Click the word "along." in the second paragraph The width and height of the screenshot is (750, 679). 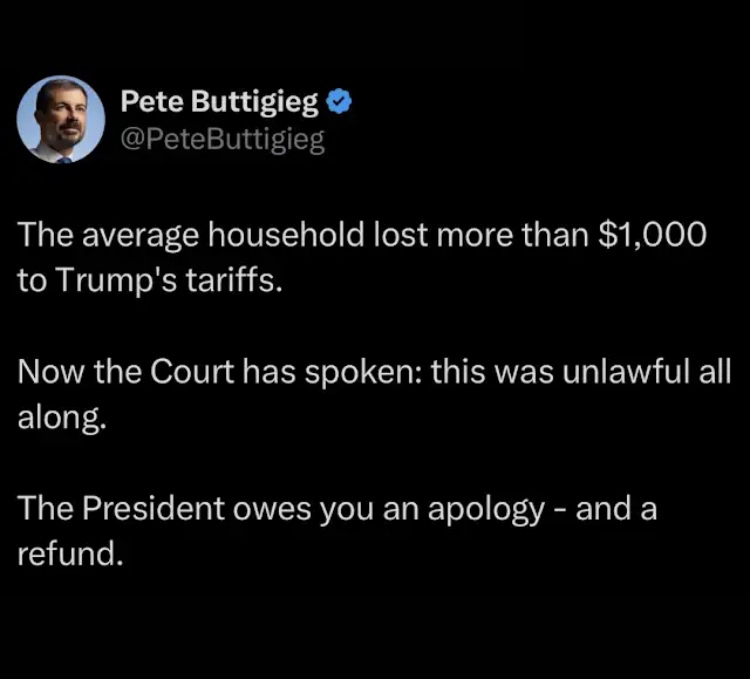[x=62, y=417]
